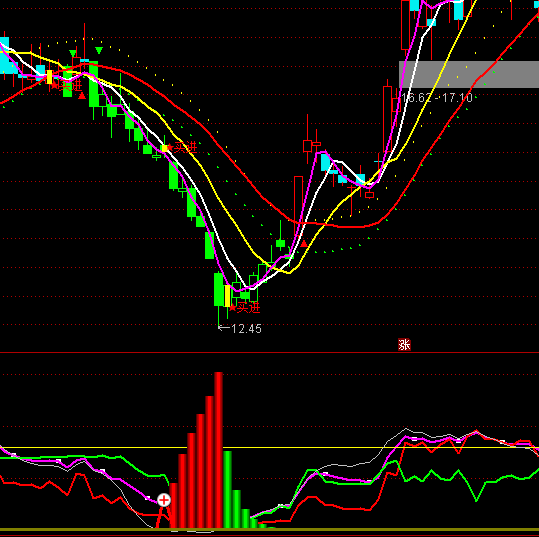Click red divider line between chart panels
The image size is (539, 537).
[270, 352]
